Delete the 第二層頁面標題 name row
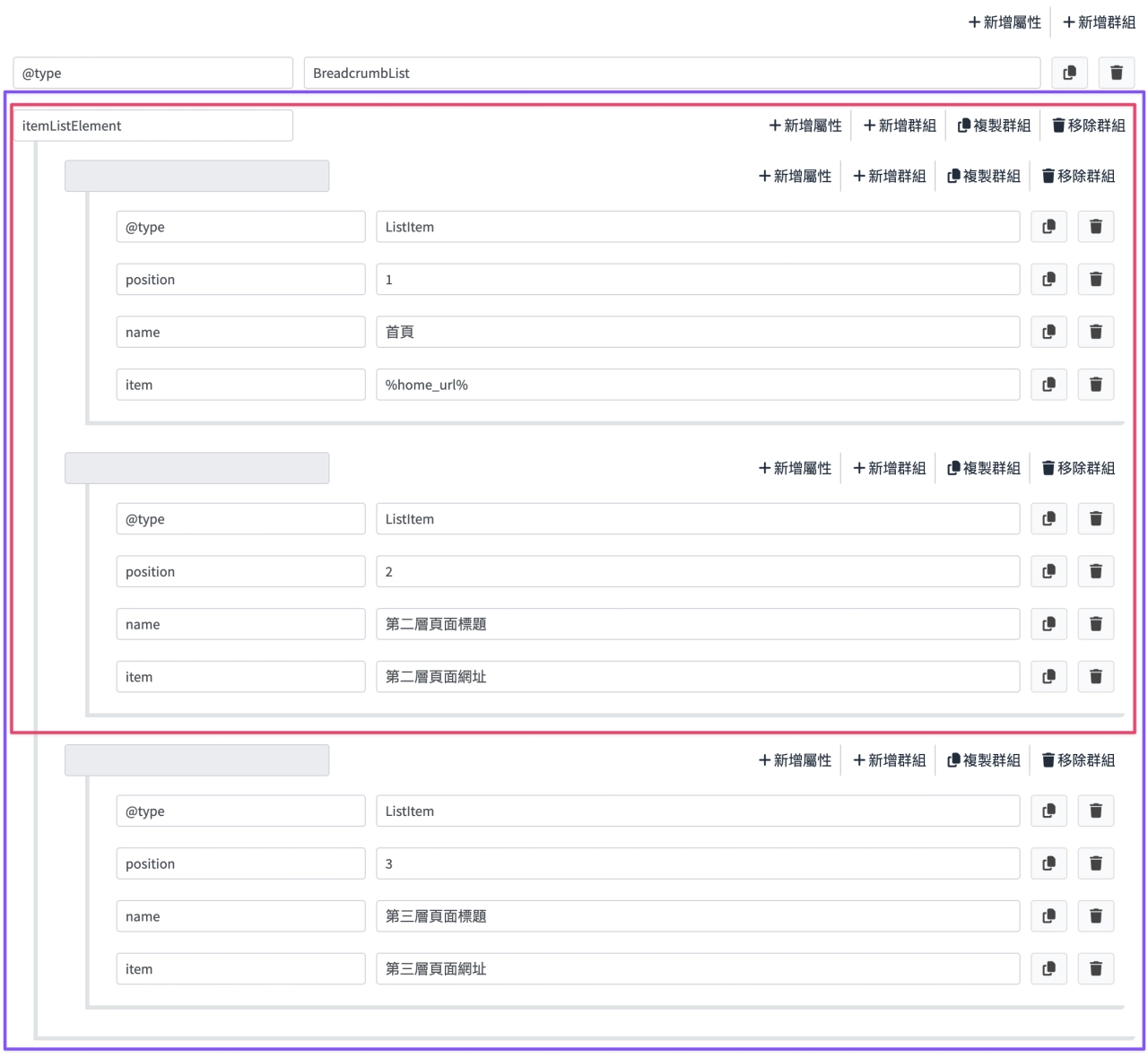This screenshot has width=1148, height=1058. [1096, 624]
